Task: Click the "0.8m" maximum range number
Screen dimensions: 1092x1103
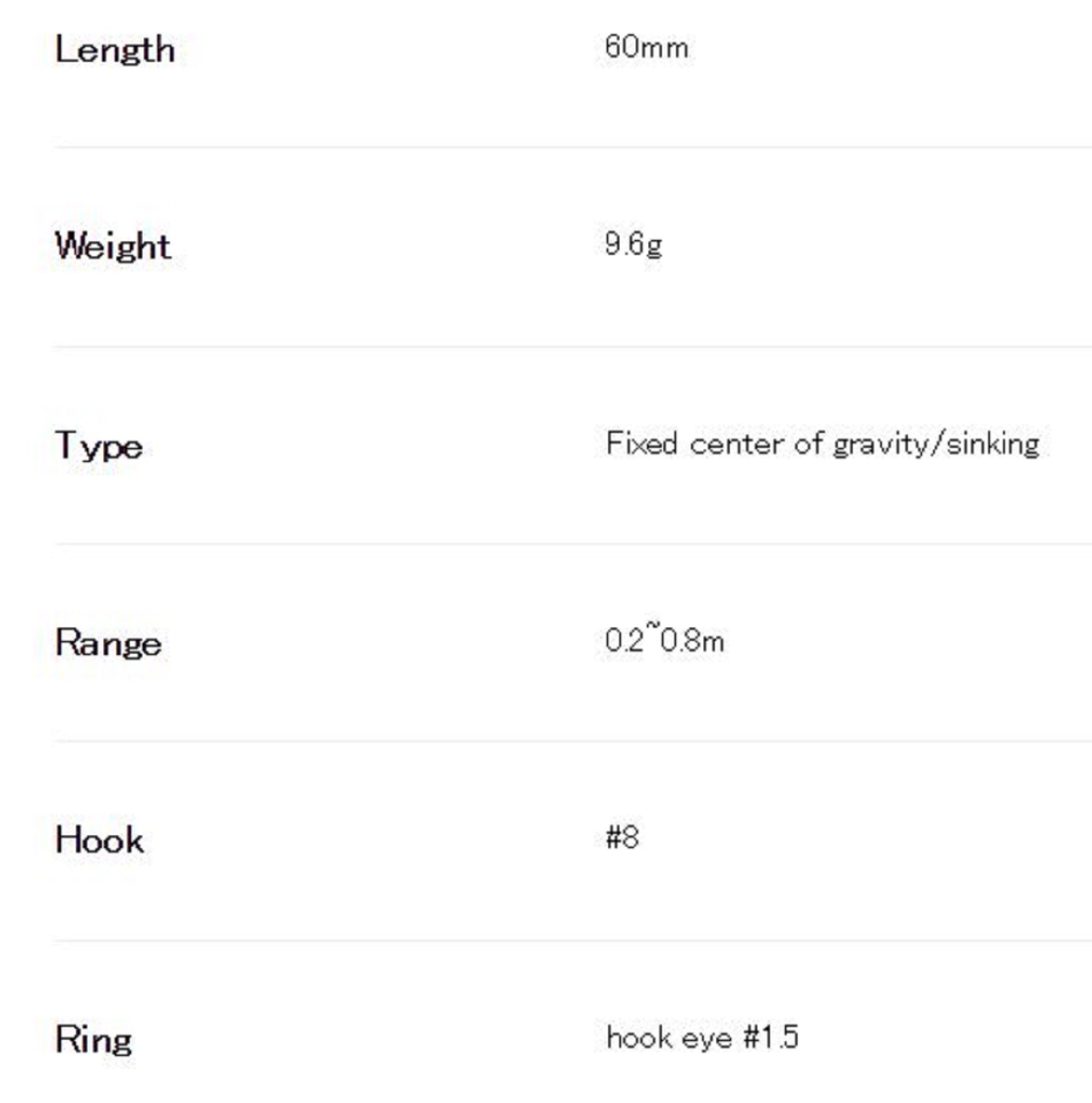Action: (x=692, y=641)
